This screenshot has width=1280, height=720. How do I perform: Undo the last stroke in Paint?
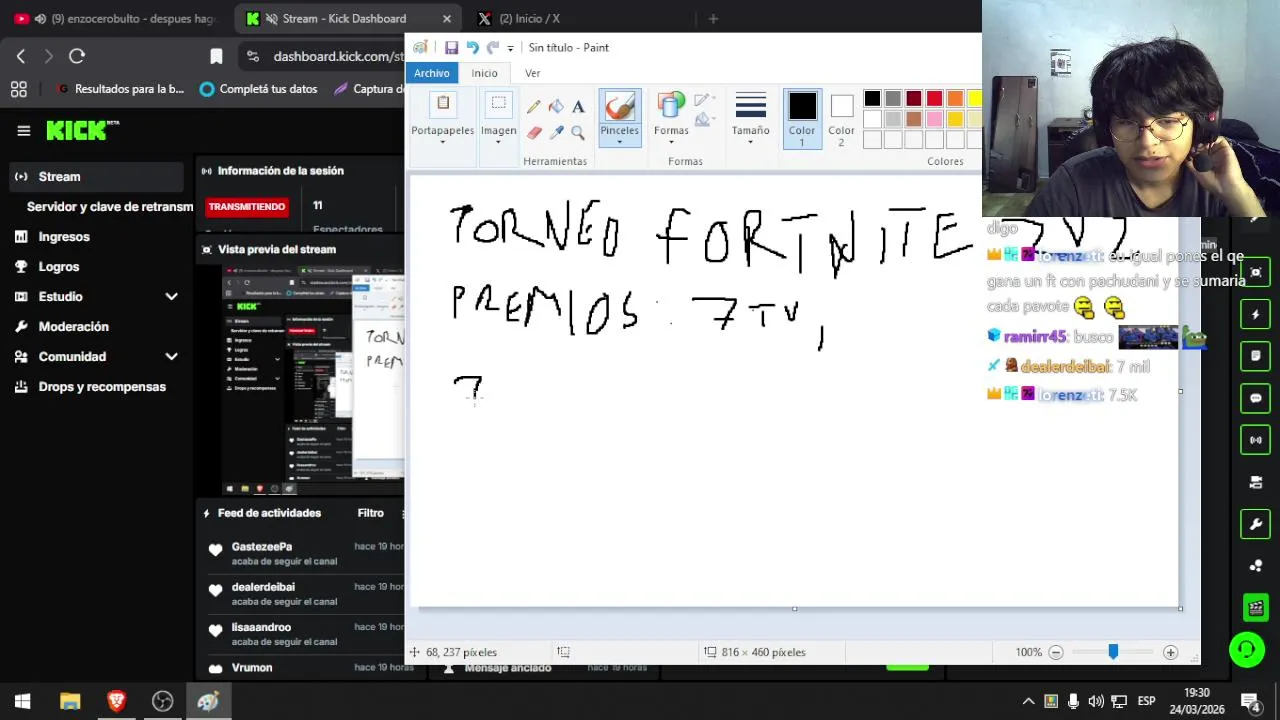click(472, 47)
